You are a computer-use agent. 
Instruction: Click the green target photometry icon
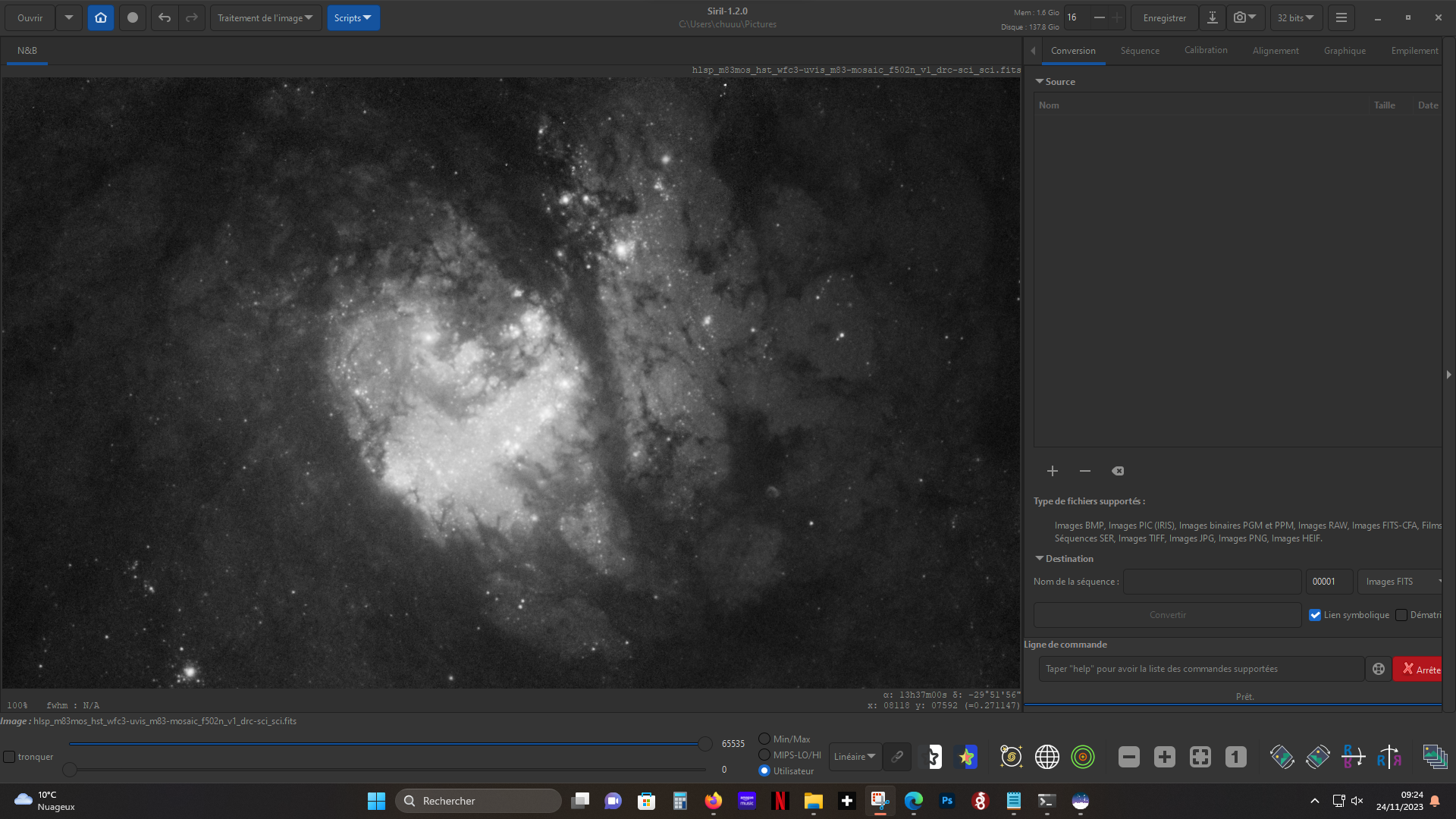point(1083,757)
